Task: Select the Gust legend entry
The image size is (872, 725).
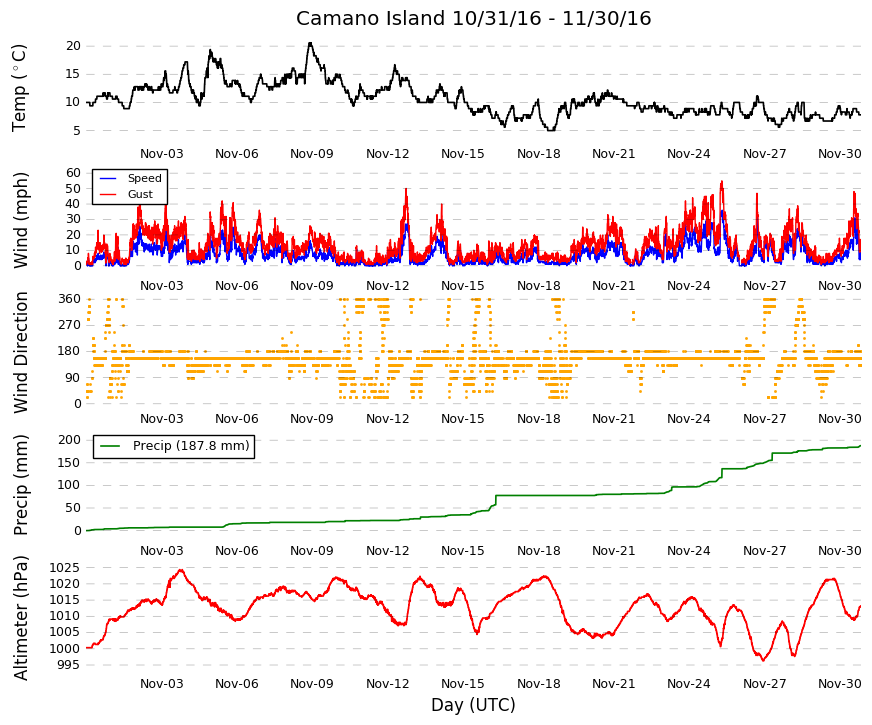Action: click(x=126, y=194)
